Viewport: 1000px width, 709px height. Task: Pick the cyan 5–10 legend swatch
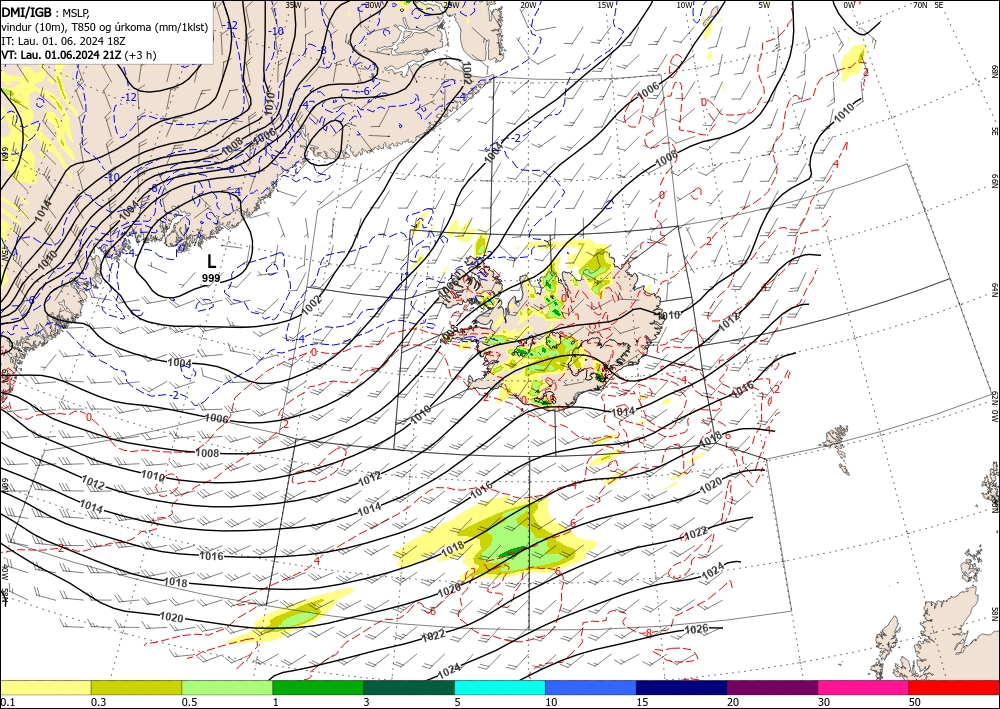[500, 688]
